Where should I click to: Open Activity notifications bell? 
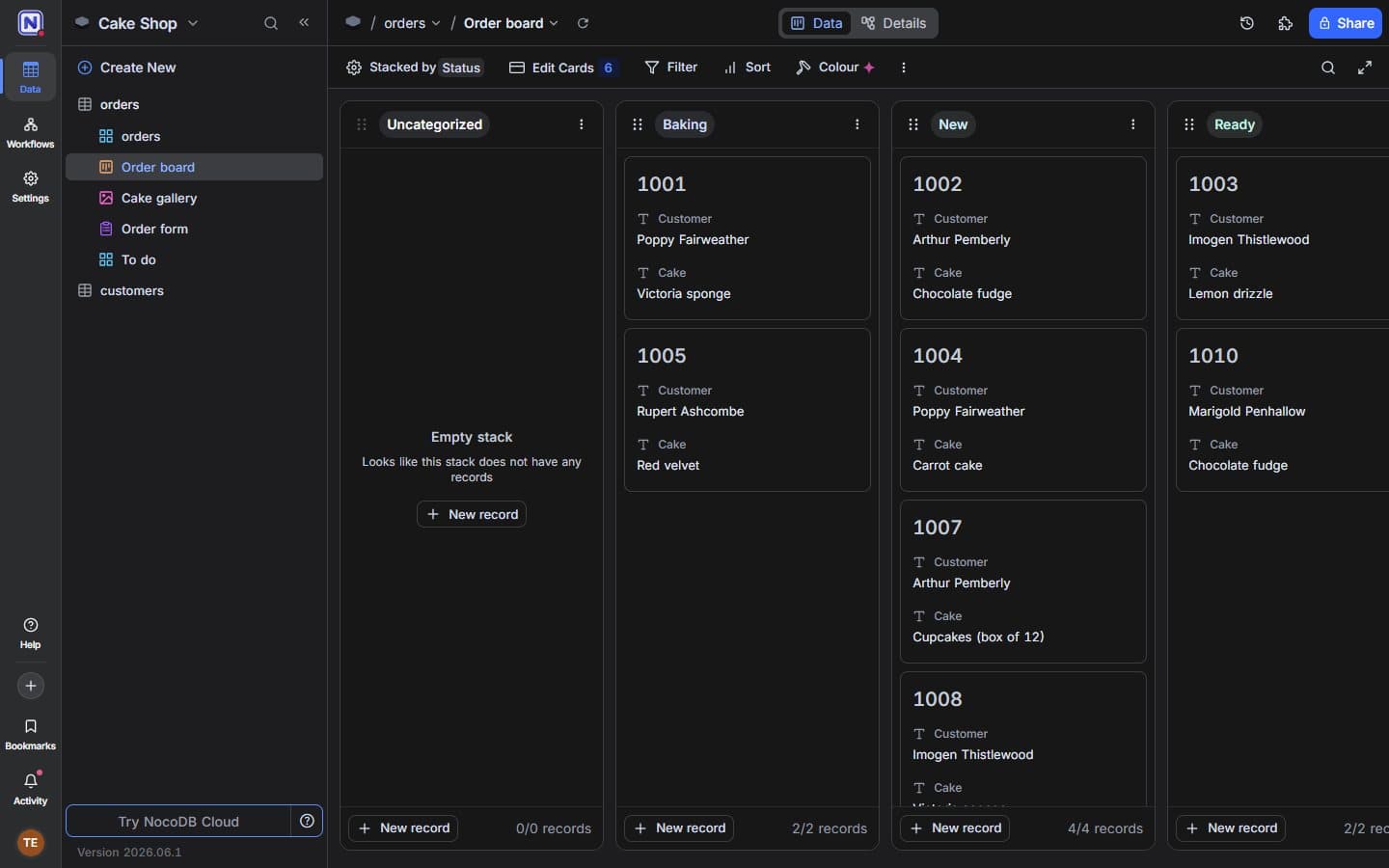tap(30, 789)
